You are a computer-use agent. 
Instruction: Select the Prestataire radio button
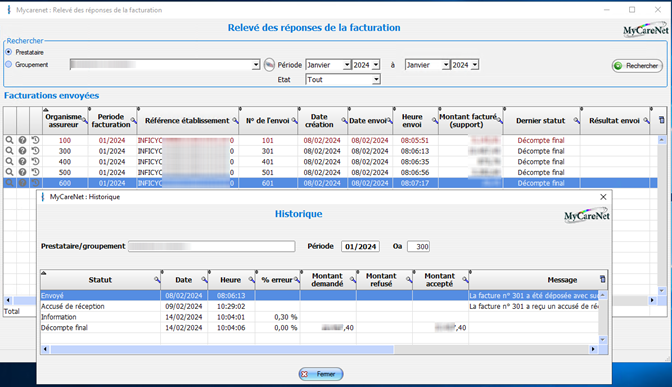9,52
